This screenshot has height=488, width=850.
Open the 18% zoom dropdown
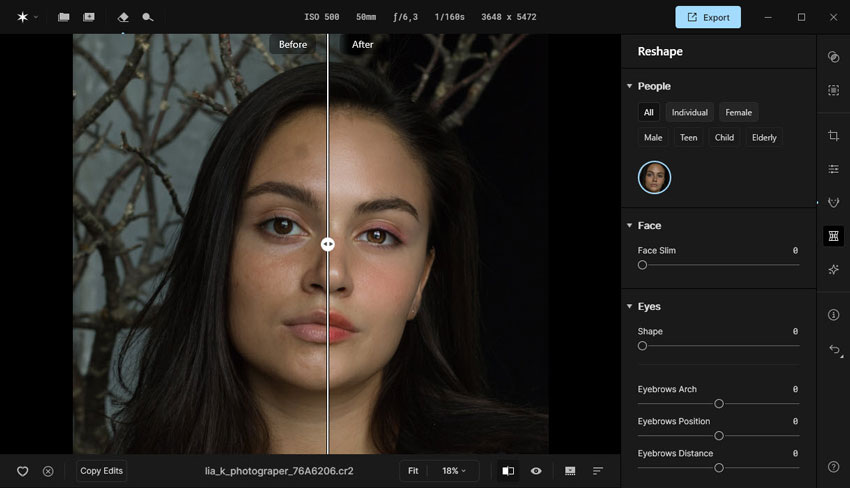pyautogui.click(x=454, y=471)
